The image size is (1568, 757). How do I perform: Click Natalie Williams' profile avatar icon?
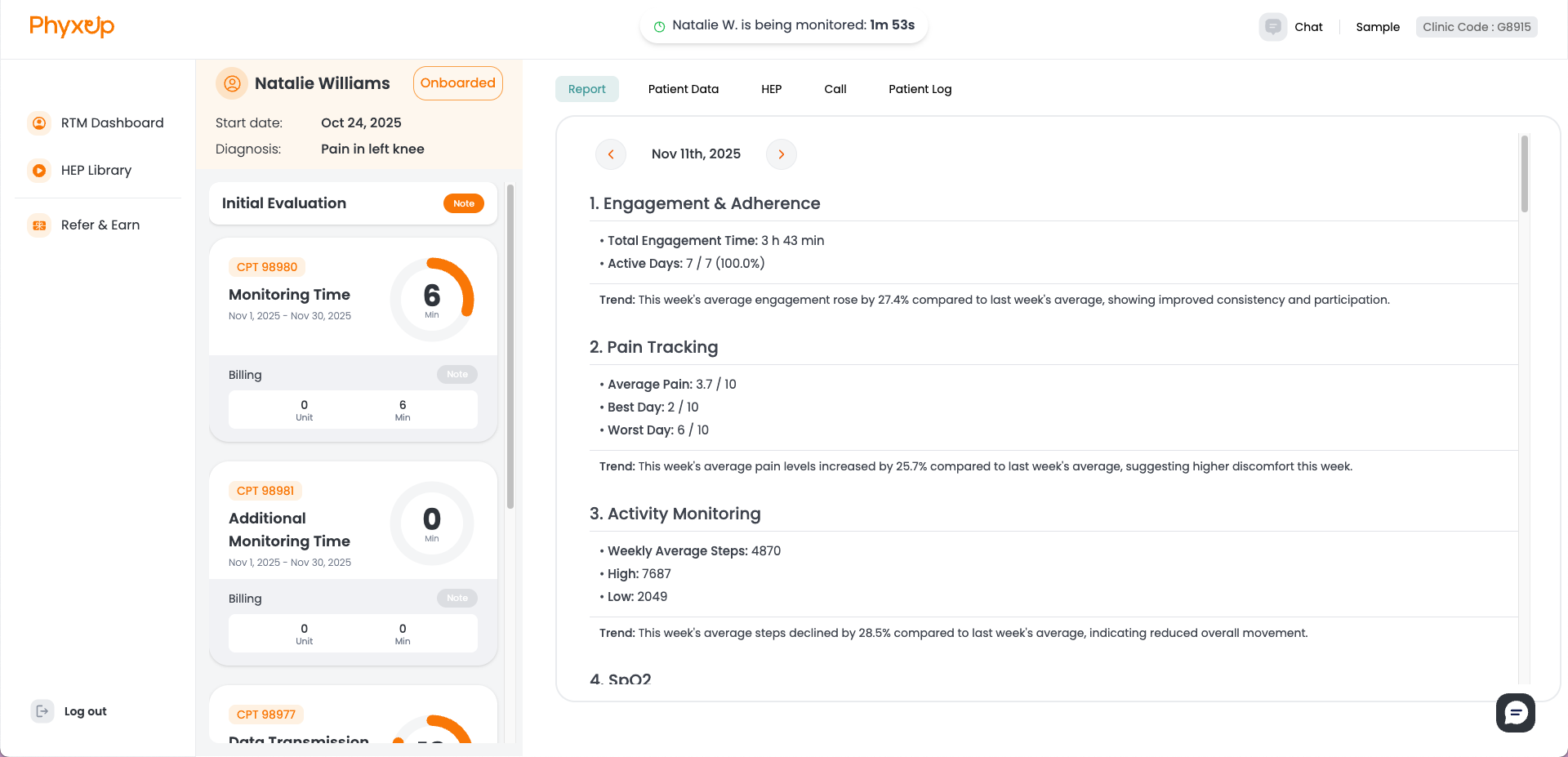click(231, 82)
